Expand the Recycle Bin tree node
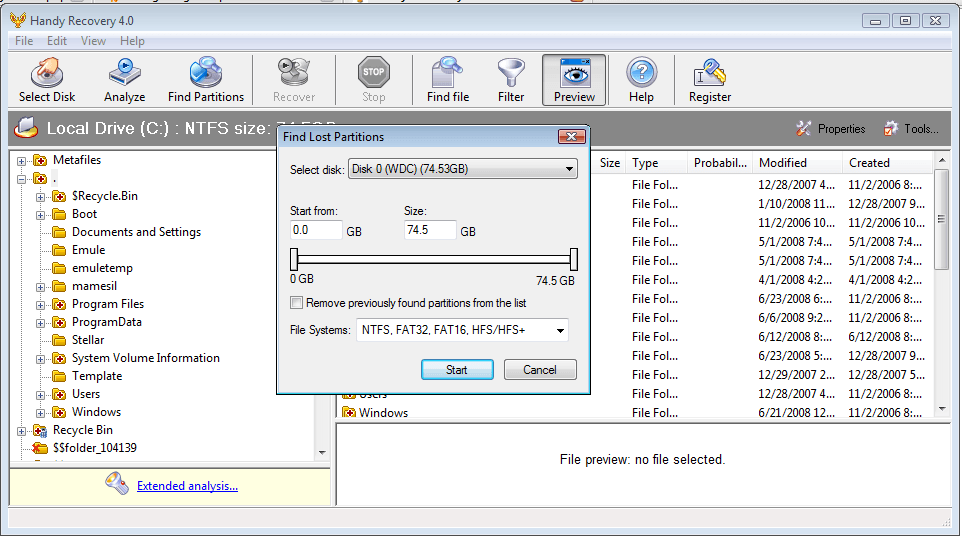 (x=21, y=431)
